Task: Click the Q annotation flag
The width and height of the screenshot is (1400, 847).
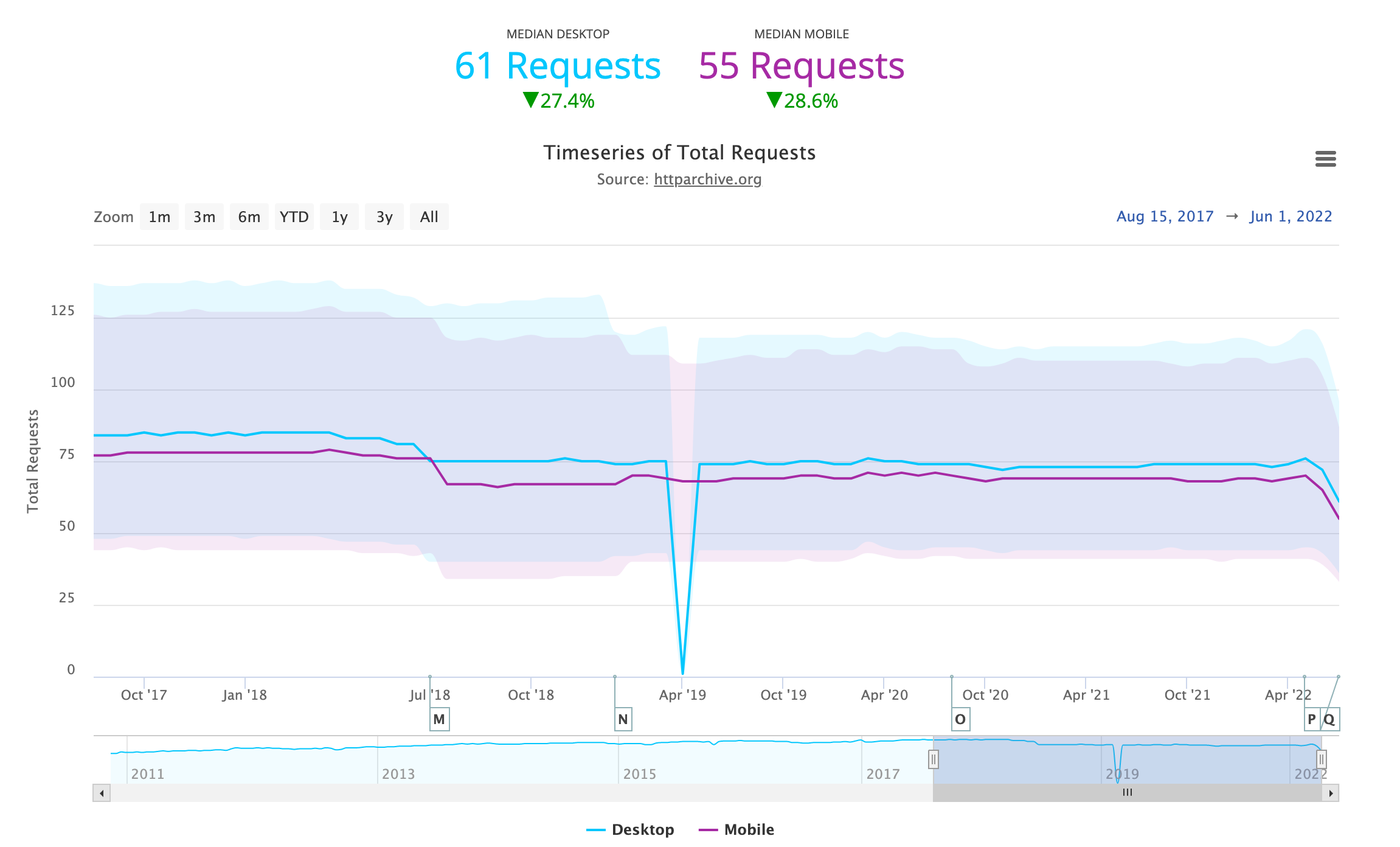Action: (1330, 719)
